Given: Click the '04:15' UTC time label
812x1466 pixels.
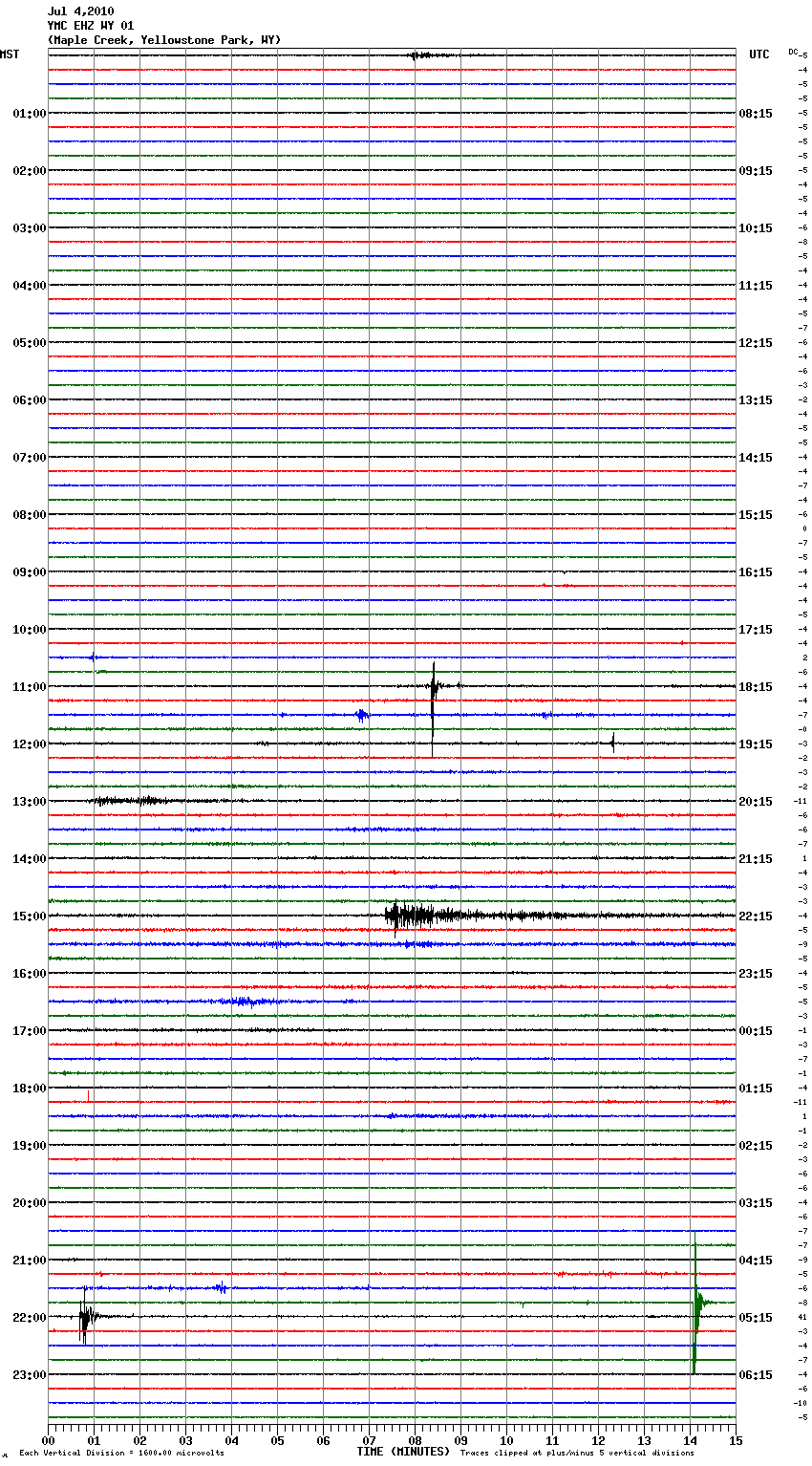Looking at the screenshot, I should (x=756, y=1261).
